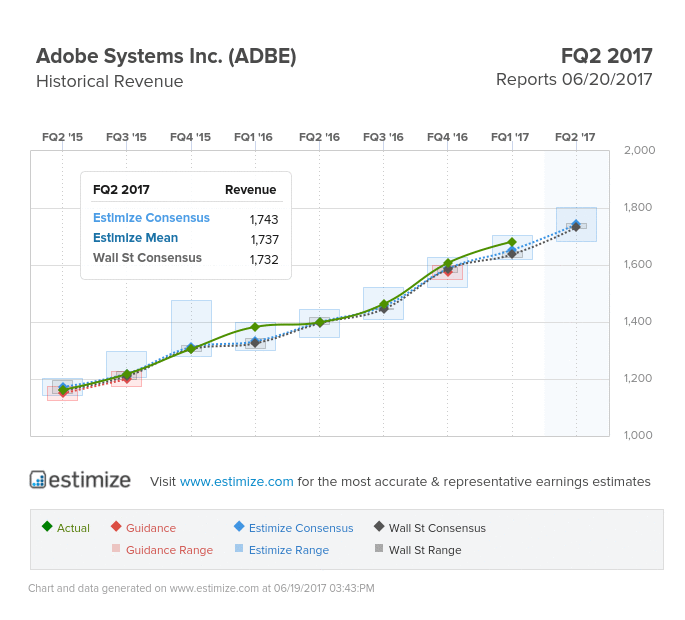Select the Estimize Range legend label

pyautogui.click(x=289, y=550)
